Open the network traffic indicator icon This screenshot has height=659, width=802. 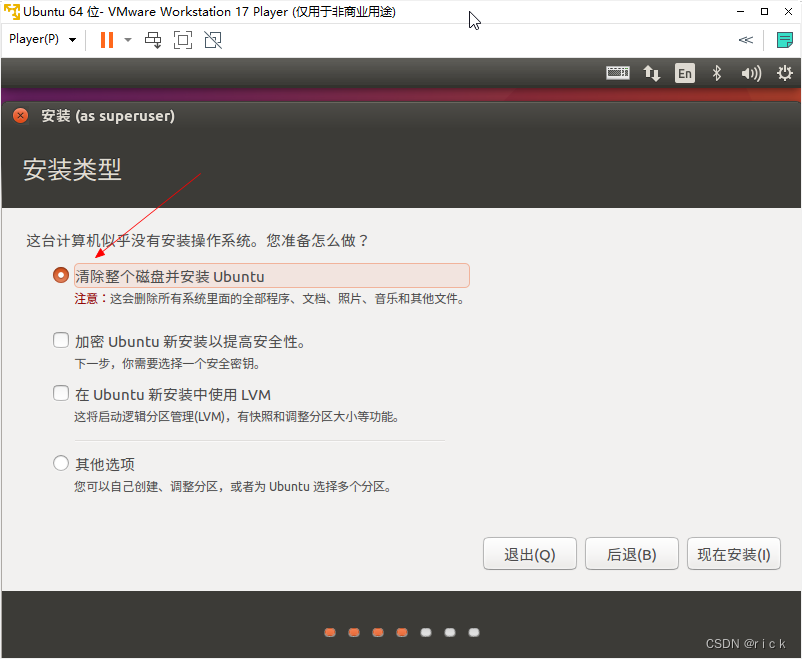tap(652, 73)
